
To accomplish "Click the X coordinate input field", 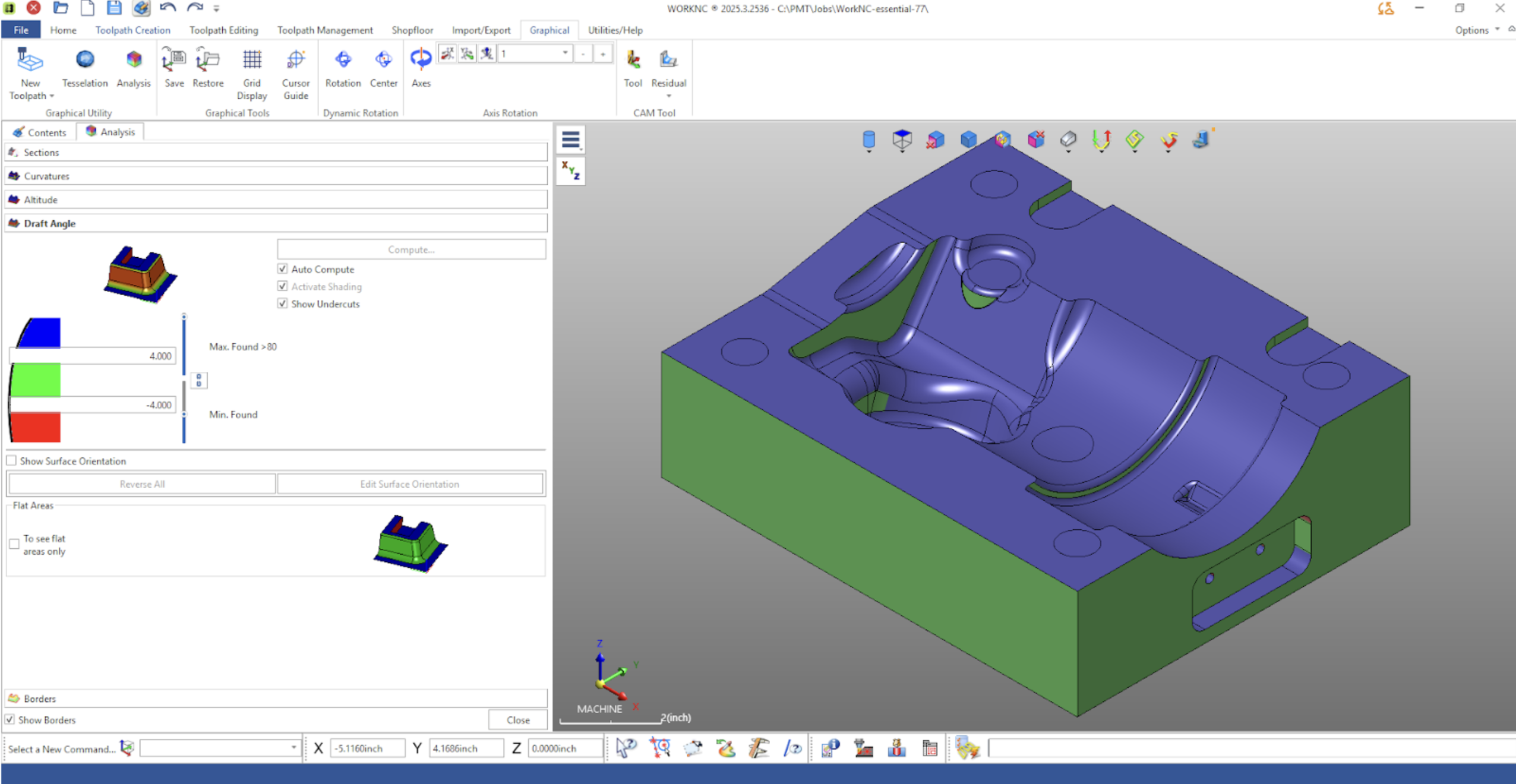I will (367, 748).
